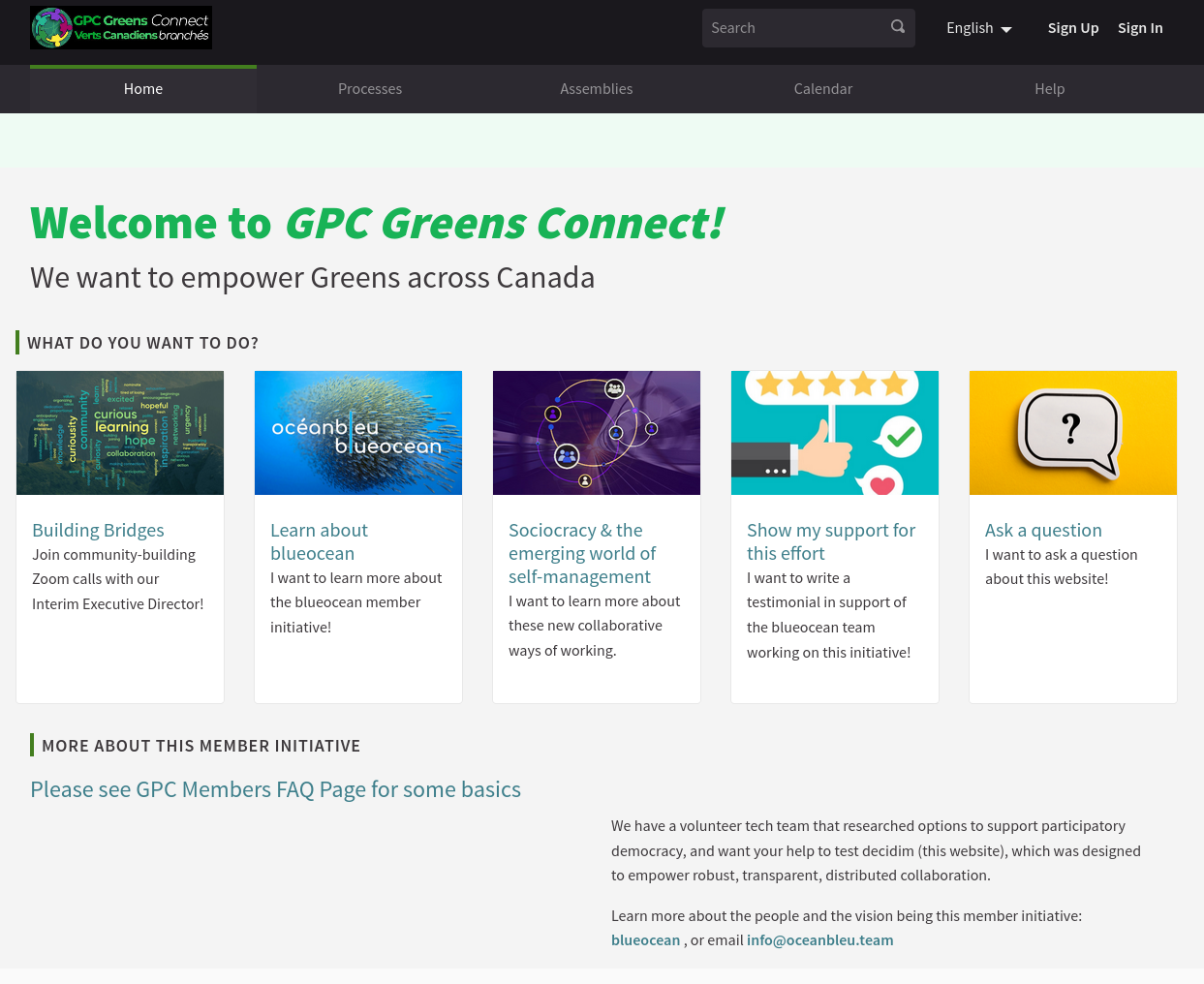Click 'We want to empower Greens across Canada'

(x=312, y=278)
